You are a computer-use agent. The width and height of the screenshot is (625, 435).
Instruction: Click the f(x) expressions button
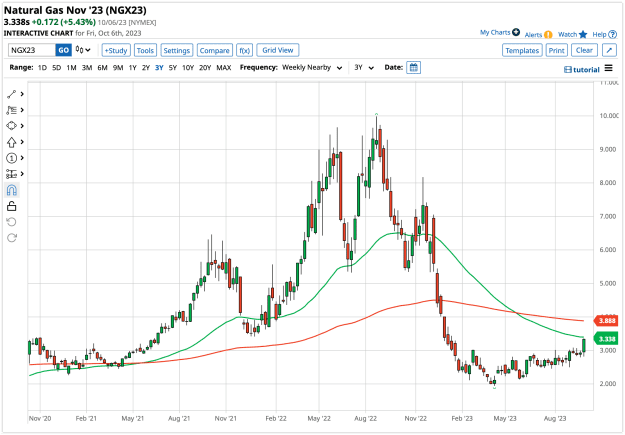pyautogui.click(x=244, y=50)
